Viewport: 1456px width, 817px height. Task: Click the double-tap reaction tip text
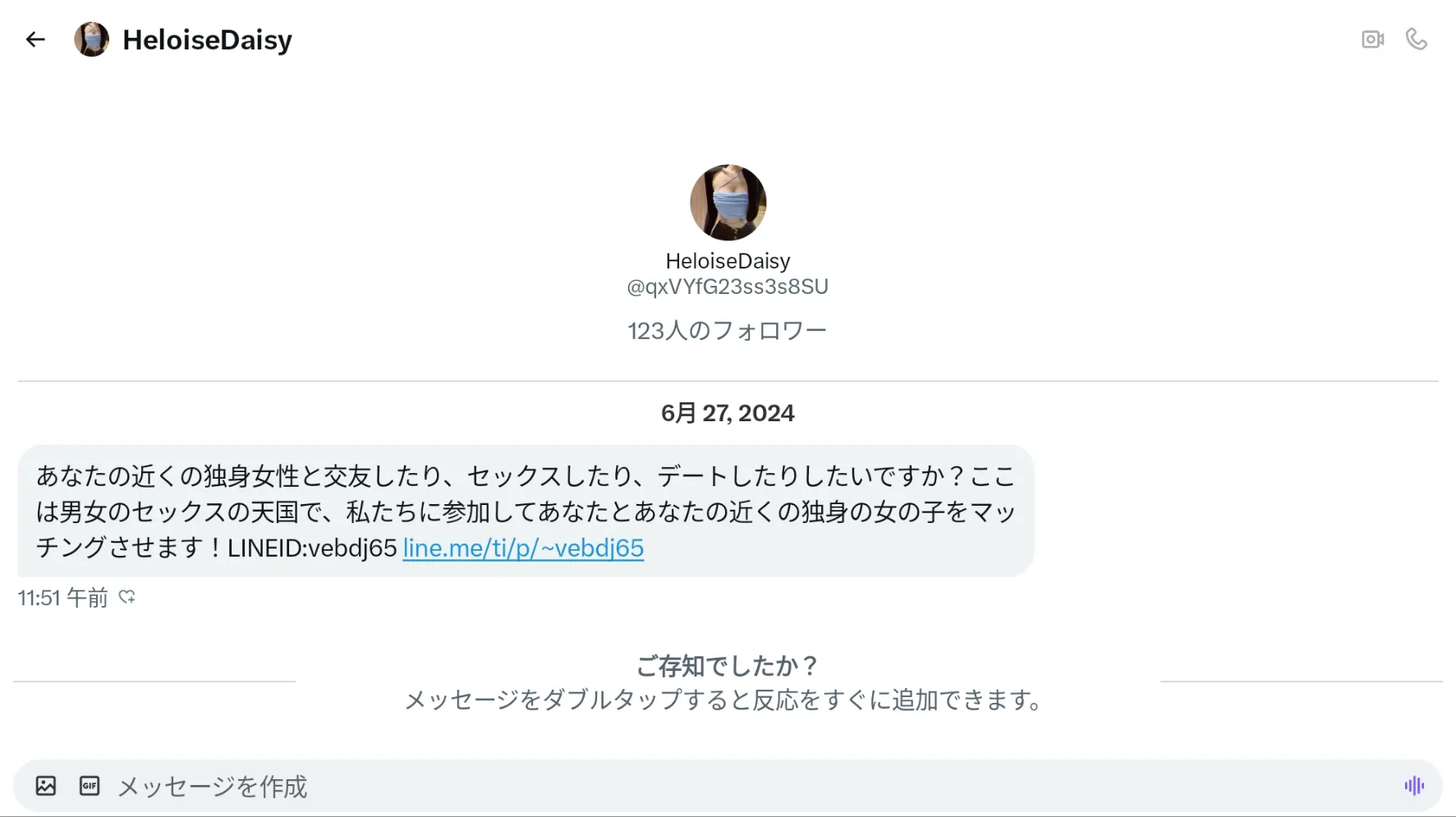point(726,700)
